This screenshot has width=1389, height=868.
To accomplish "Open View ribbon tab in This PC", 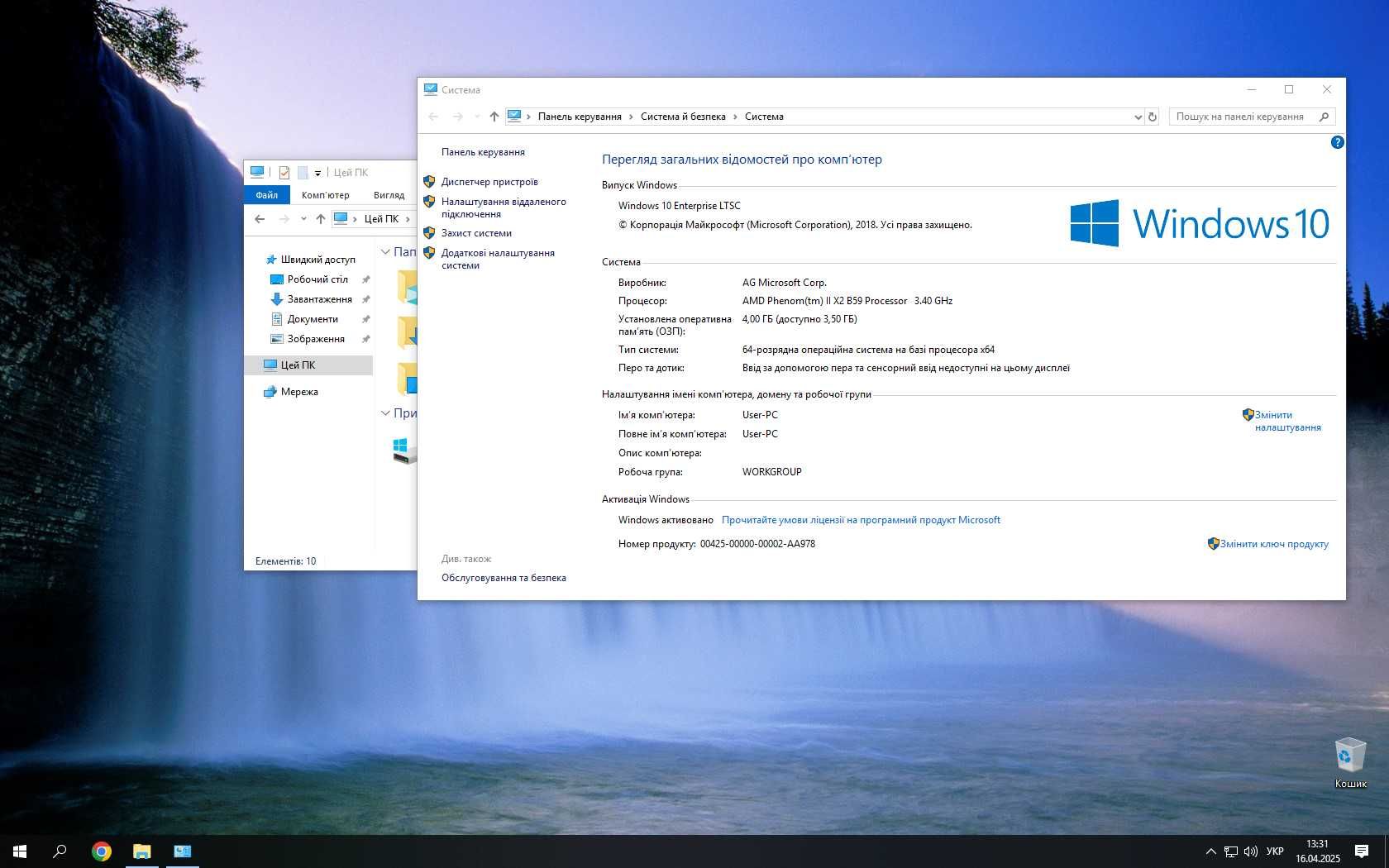I will (389, 195).
